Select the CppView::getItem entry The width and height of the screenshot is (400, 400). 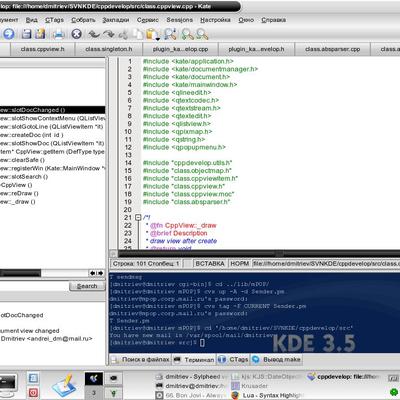52,152
